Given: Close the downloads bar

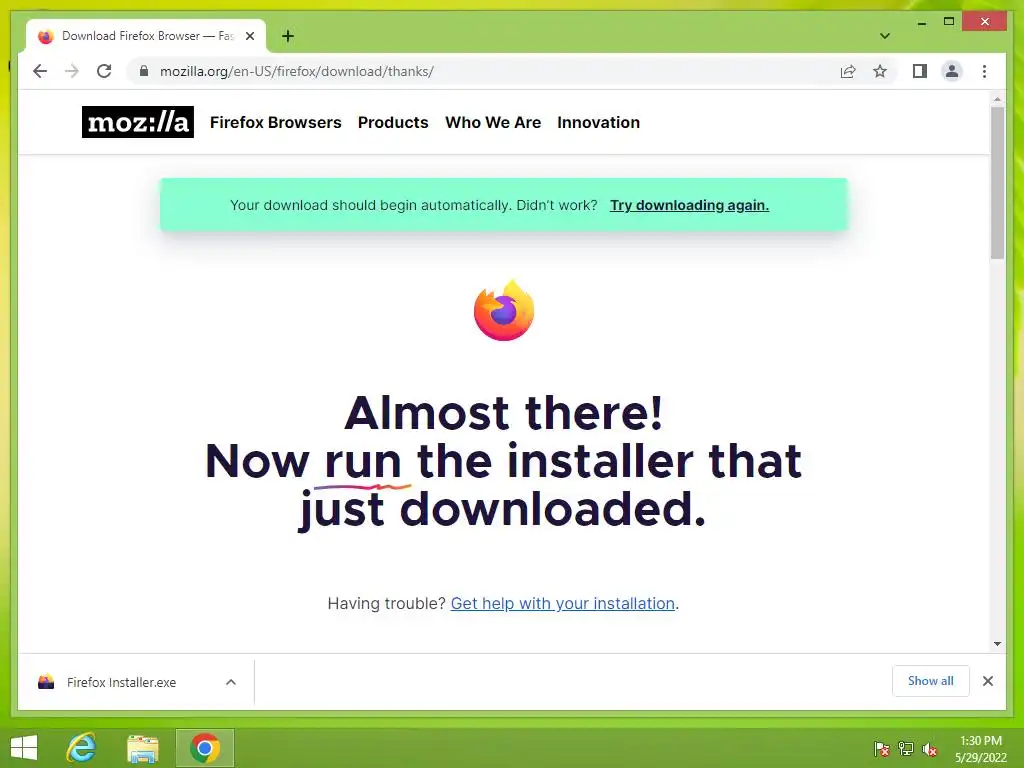Looking at the screenshot, I should (987, 681).
